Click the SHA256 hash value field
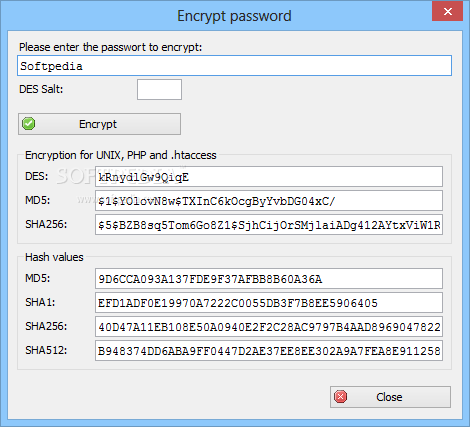 (x=269, y=327)
